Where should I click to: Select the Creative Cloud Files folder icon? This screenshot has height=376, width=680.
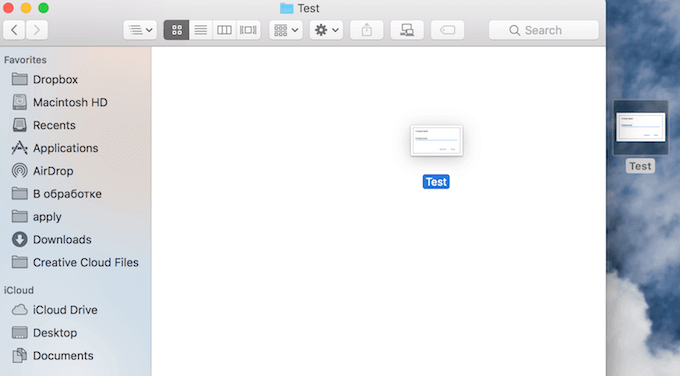pyautogui.click(x=20, y=262)
